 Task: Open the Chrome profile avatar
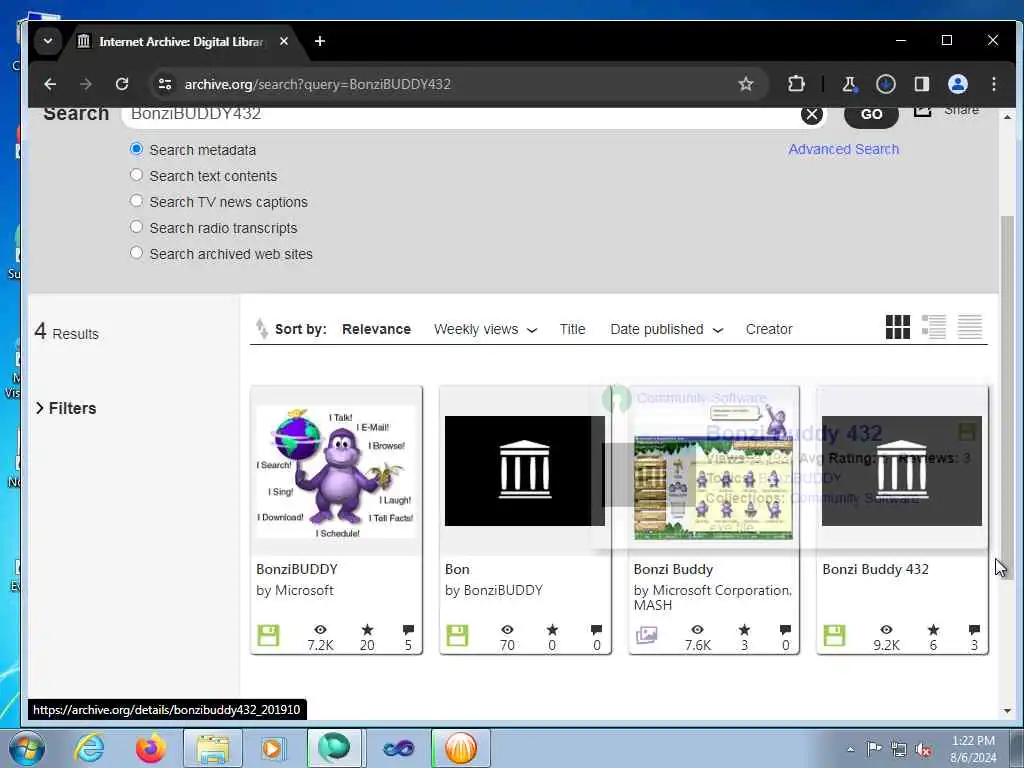tap(957, 84)
